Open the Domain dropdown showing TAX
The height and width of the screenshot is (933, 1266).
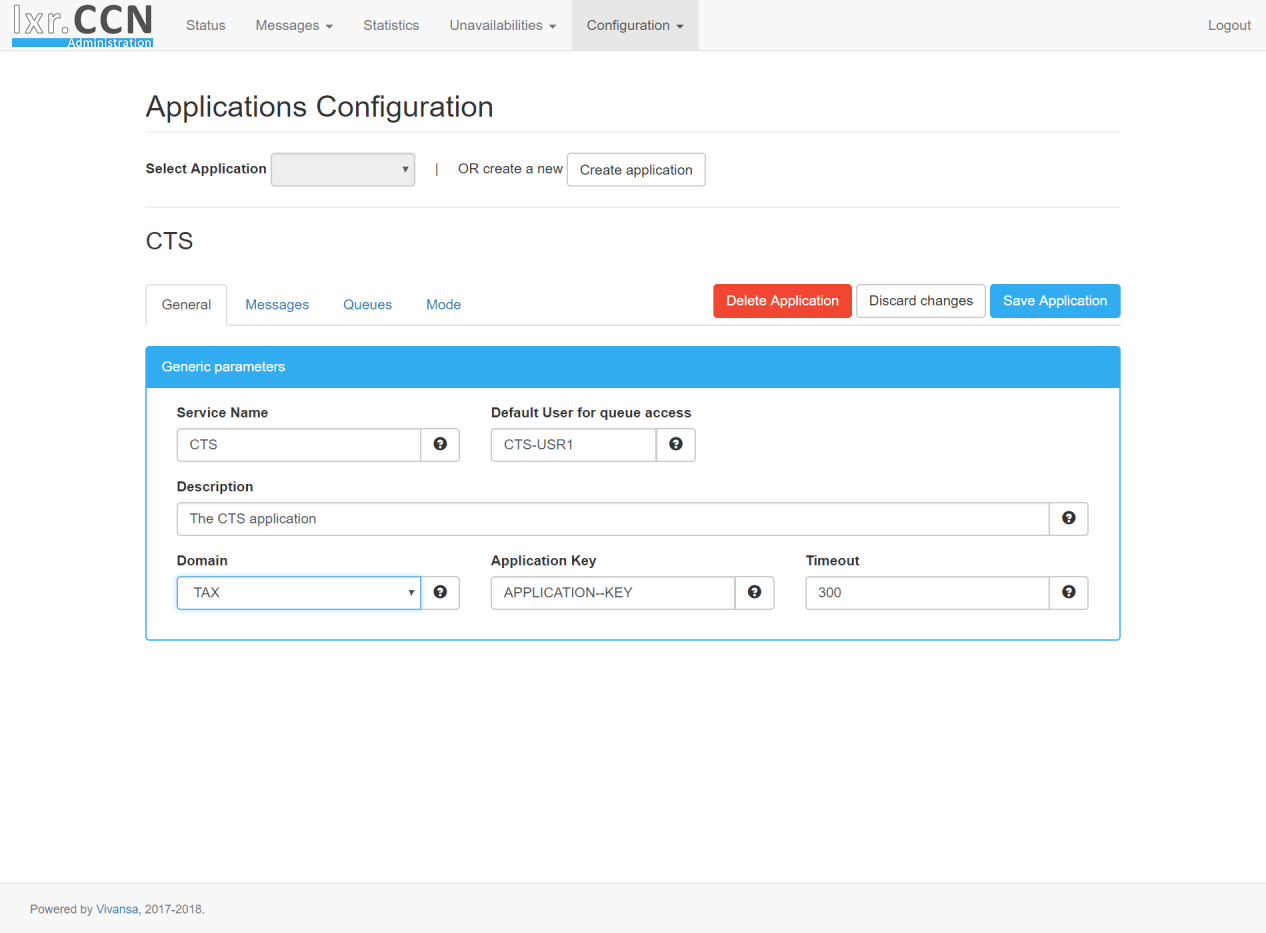[x=299, y=593]
